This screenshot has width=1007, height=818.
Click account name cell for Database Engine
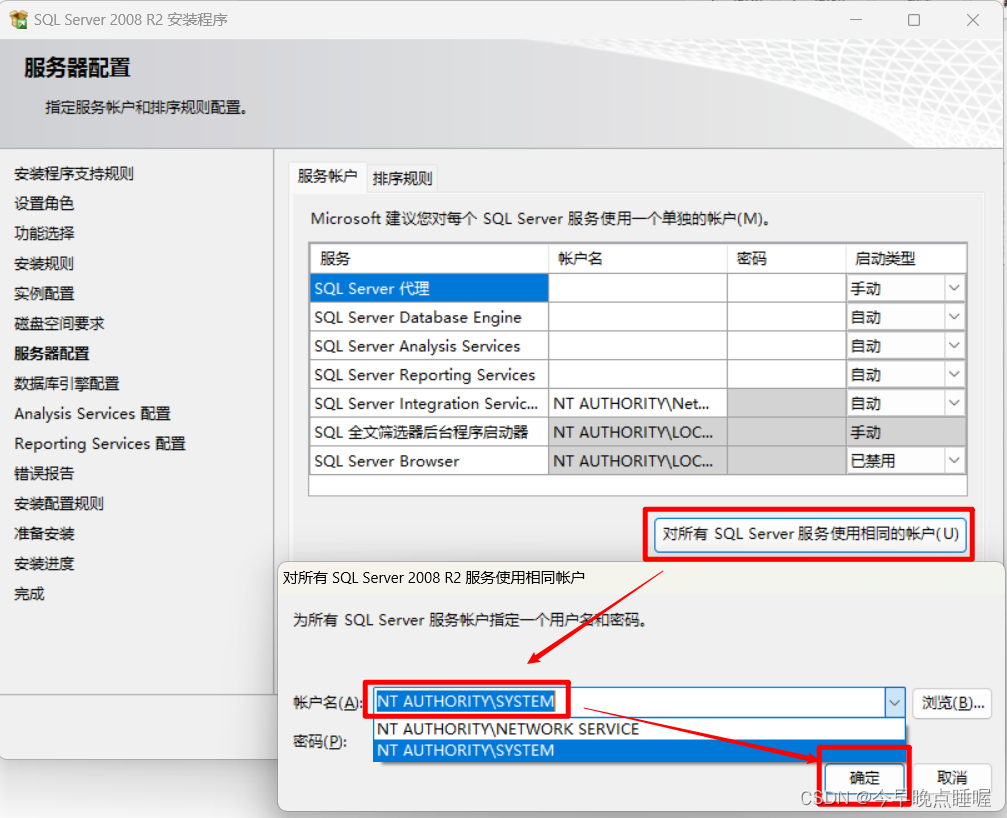(638, 317)
